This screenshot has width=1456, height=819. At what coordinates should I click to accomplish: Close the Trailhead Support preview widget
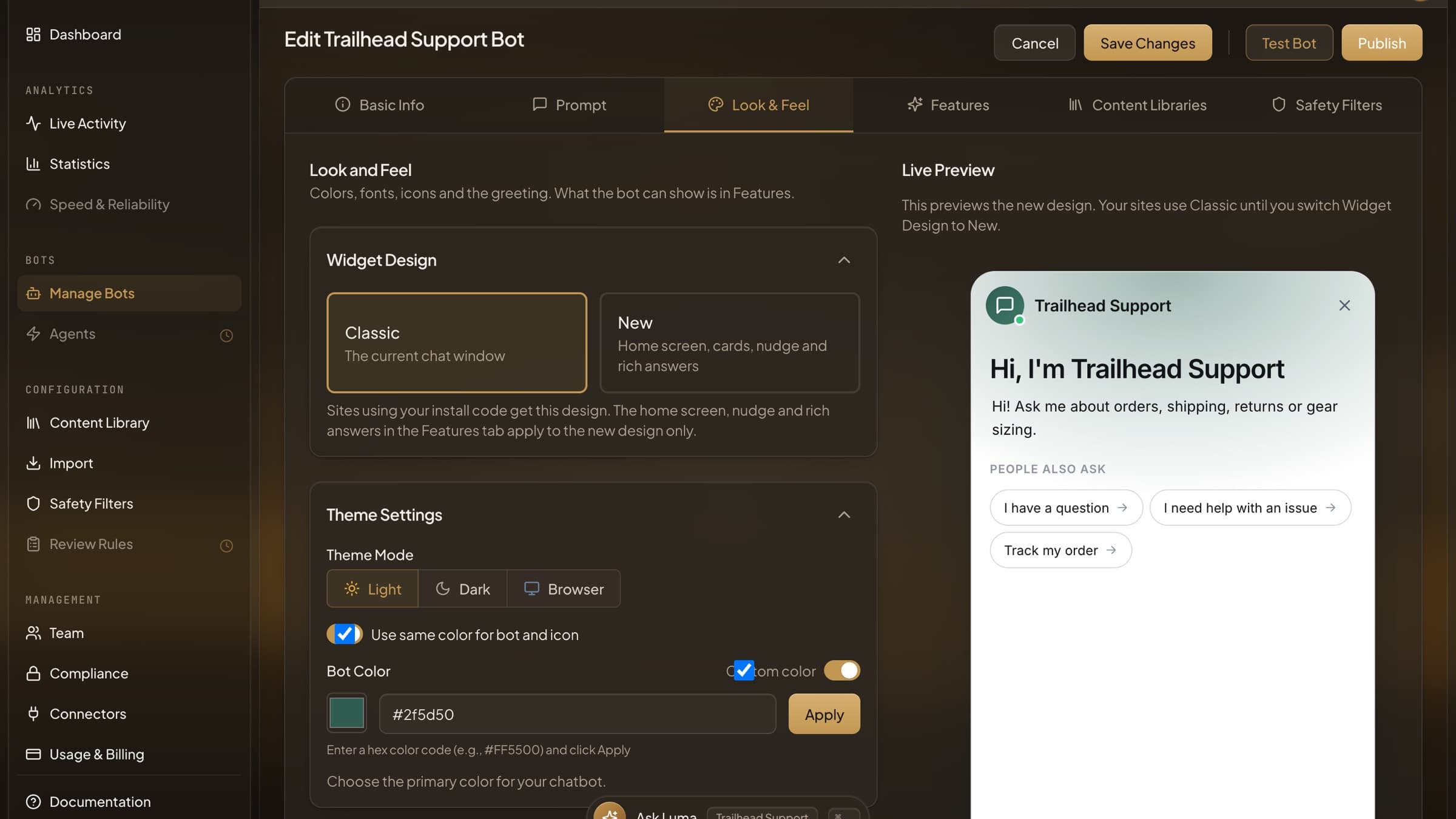pos(1344,305)
